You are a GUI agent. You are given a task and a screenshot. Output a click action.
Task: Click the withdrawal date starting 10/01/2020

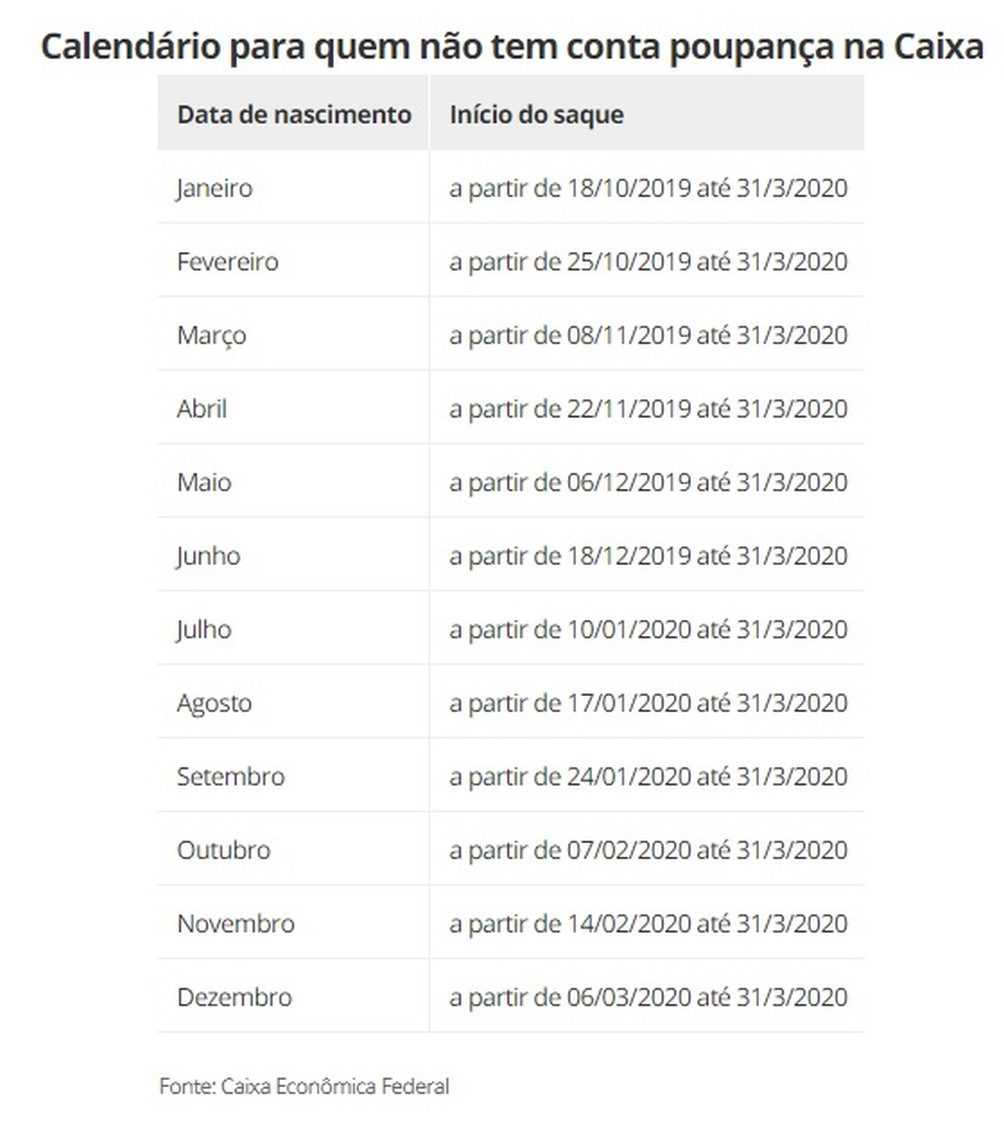tap(648, 630)
